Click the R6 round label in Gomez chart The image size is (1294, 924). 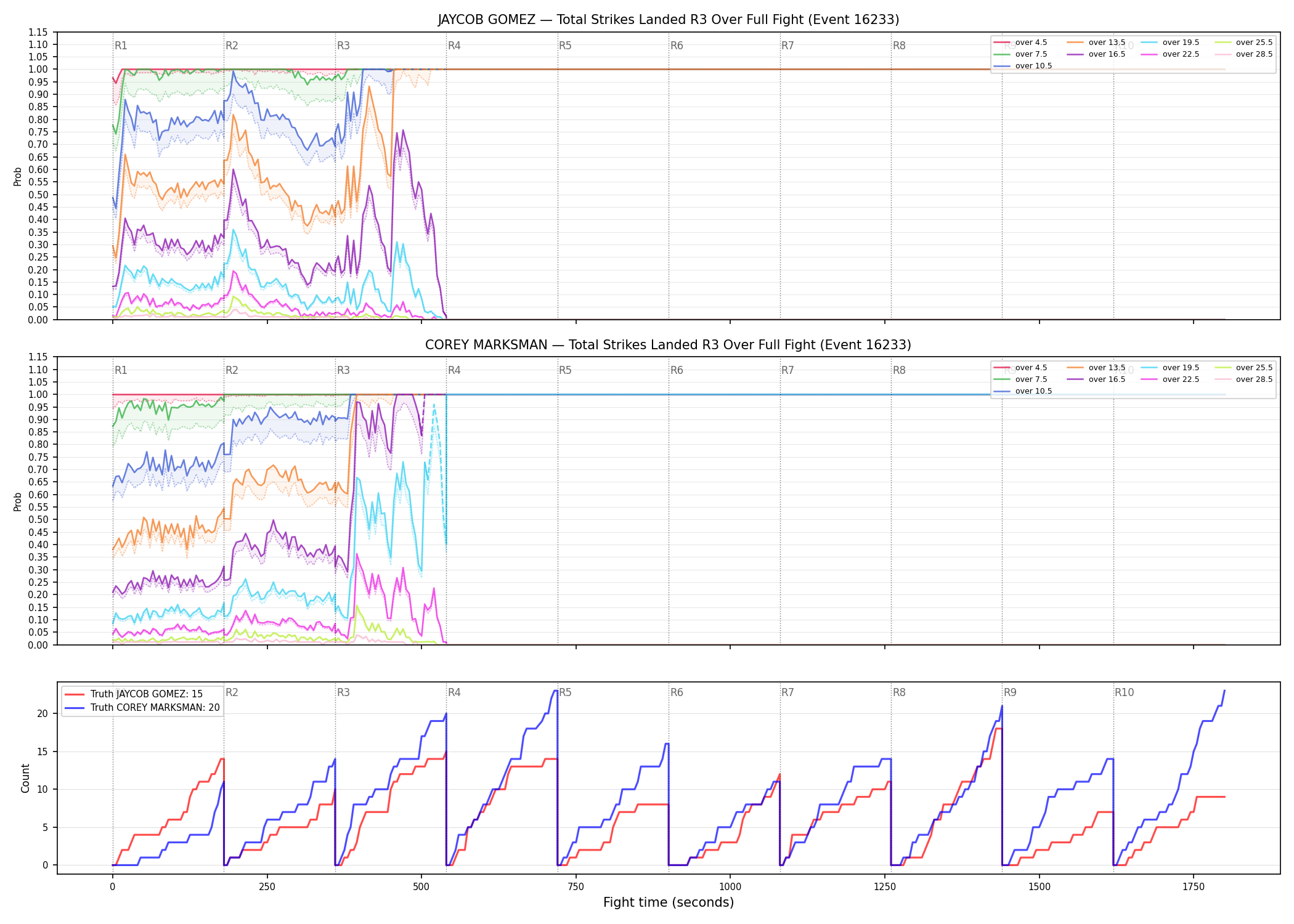point(677,46)
